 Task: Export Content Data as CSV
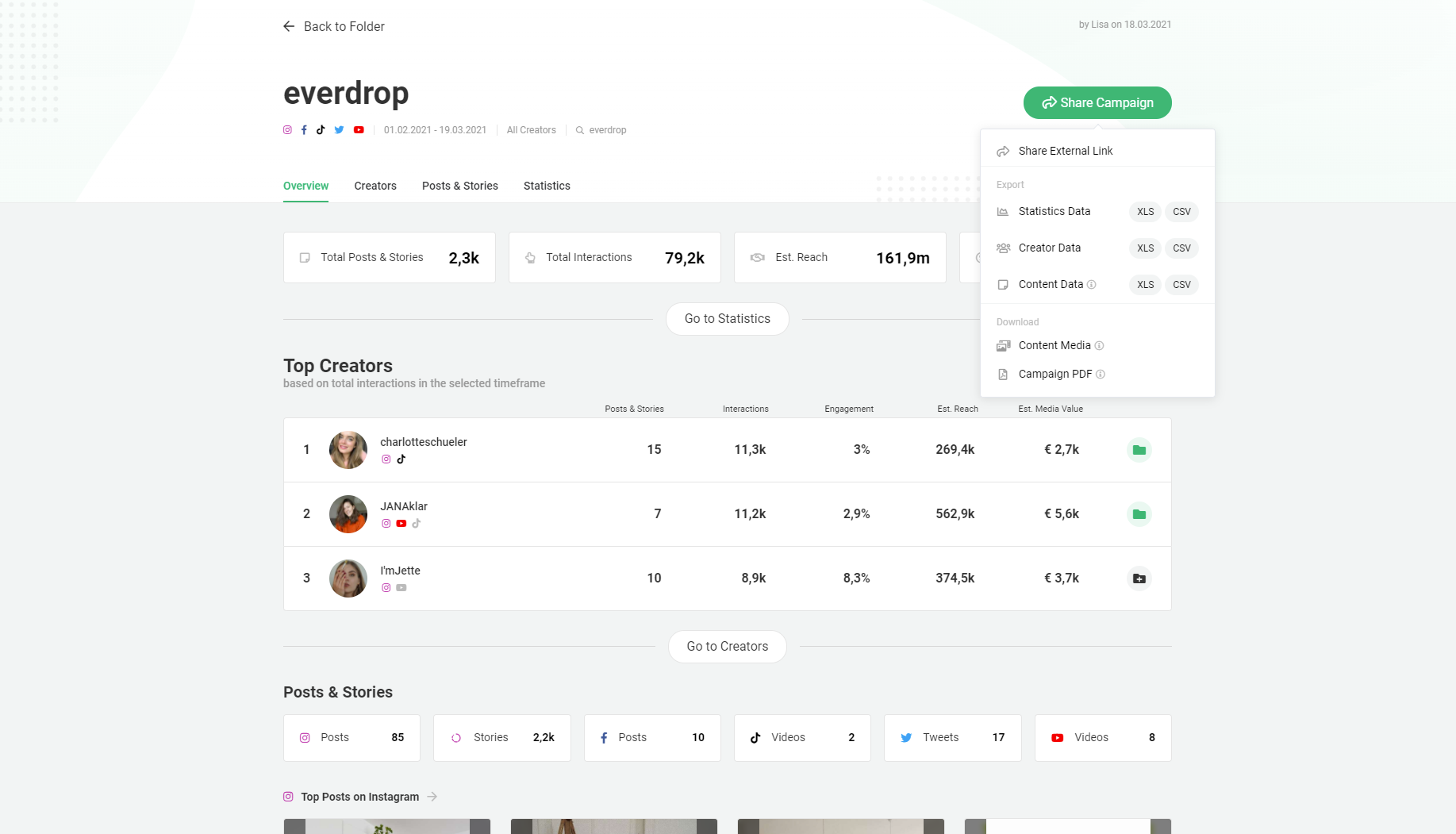click(1182, 285)
